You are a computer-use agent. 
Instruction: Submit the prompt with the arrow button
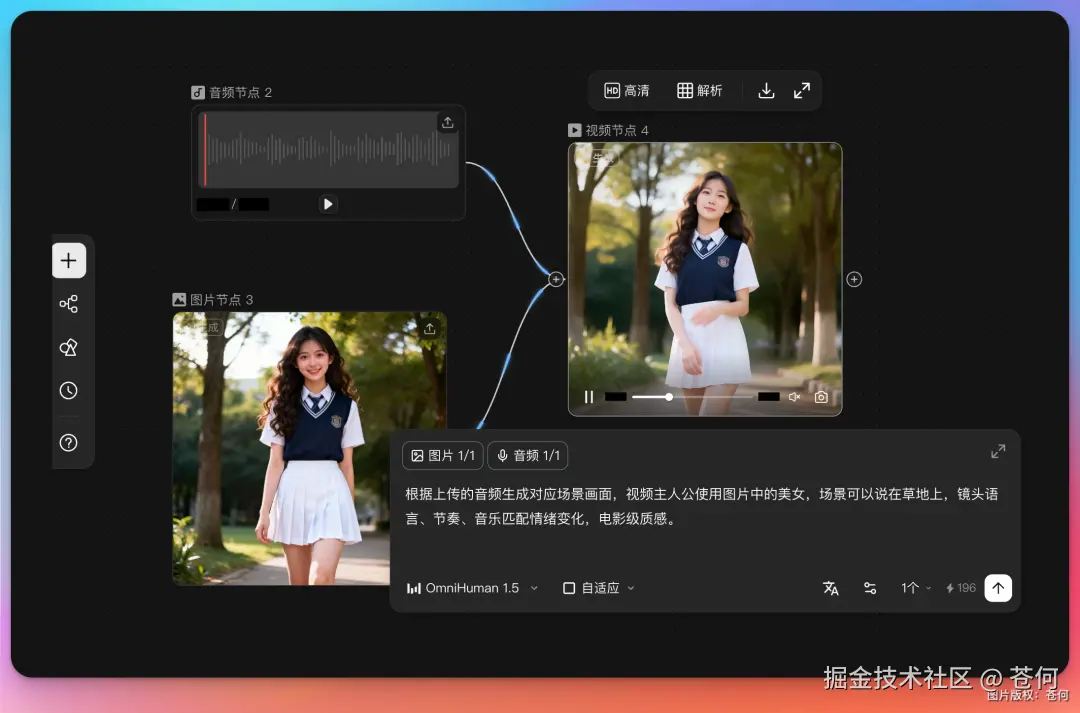pyautogui.click(x=997, y=588)
